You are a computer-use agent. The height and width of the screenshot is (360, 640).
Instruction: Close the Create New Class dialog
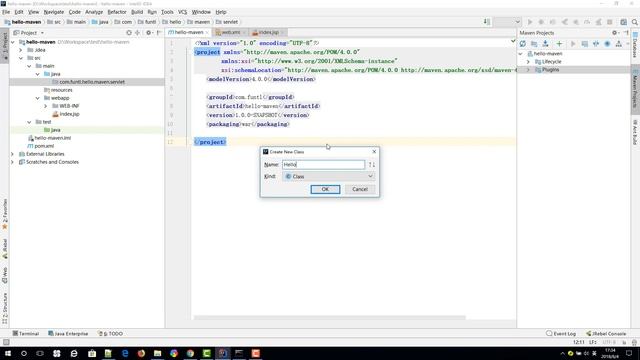(374, 151)
